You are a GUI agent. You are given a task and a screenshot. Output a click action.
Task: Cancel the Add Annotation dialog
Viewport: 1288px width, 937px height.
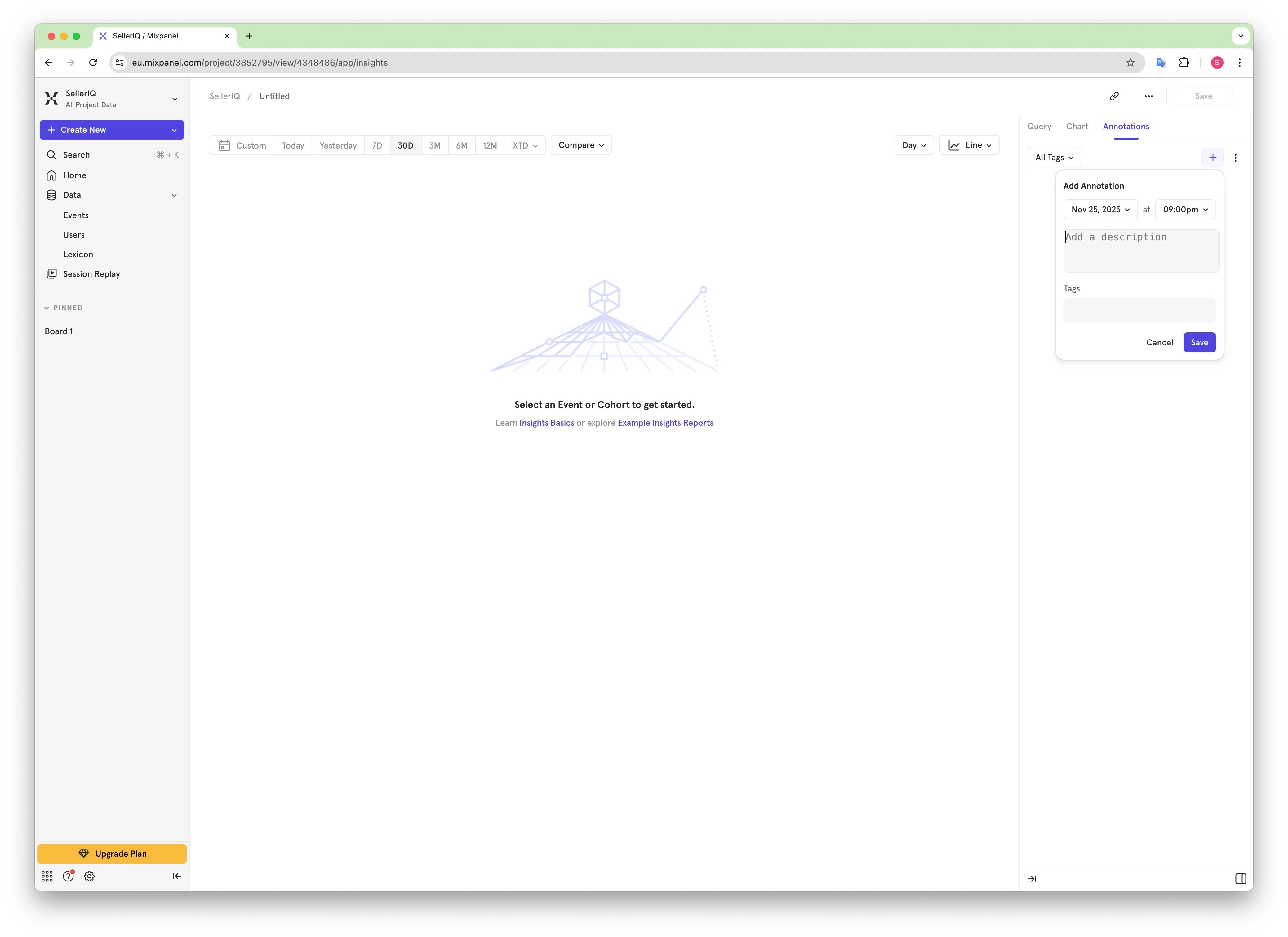(x=1160, y=342)
